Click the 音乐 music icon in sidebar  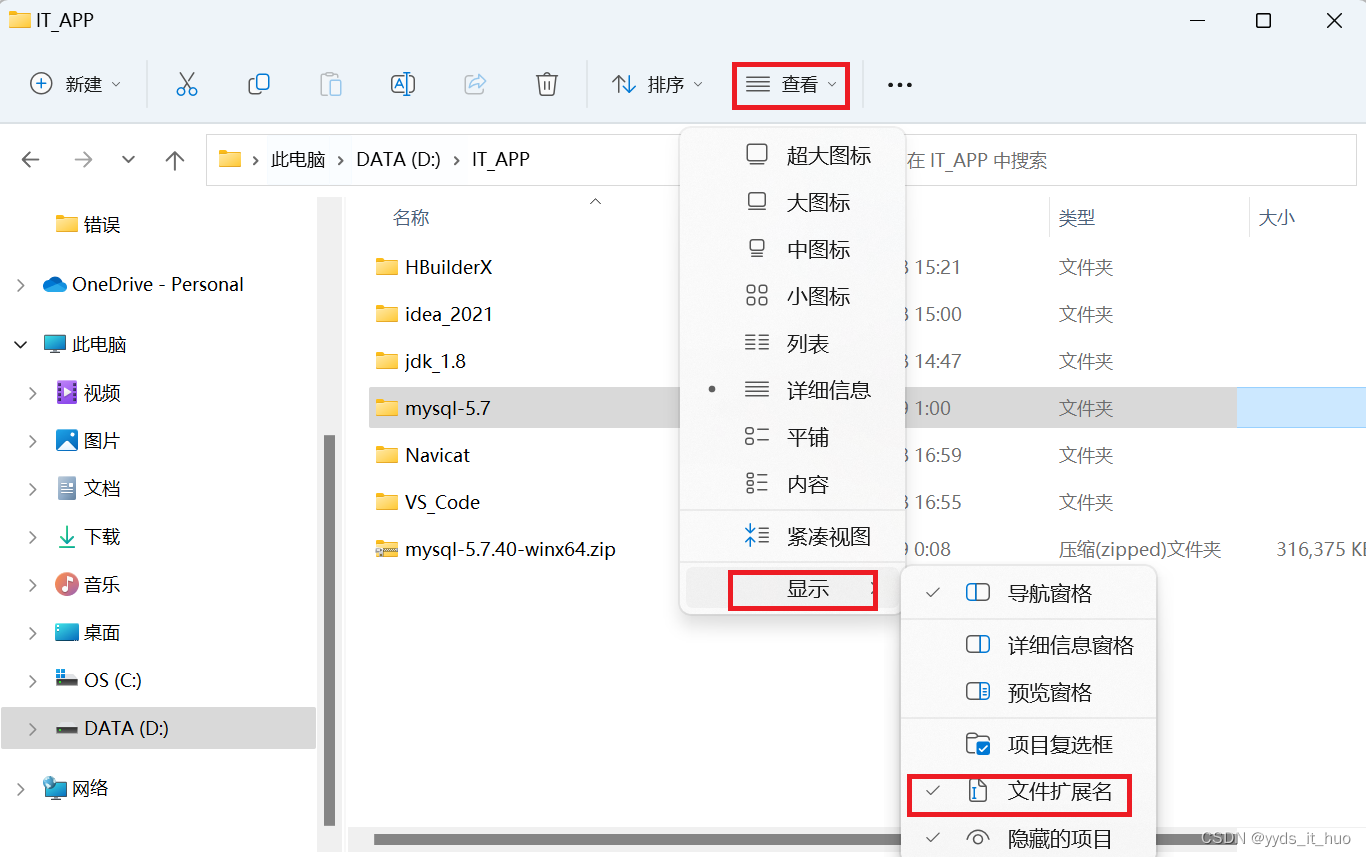pyautogui.click(x=67, y=584)
